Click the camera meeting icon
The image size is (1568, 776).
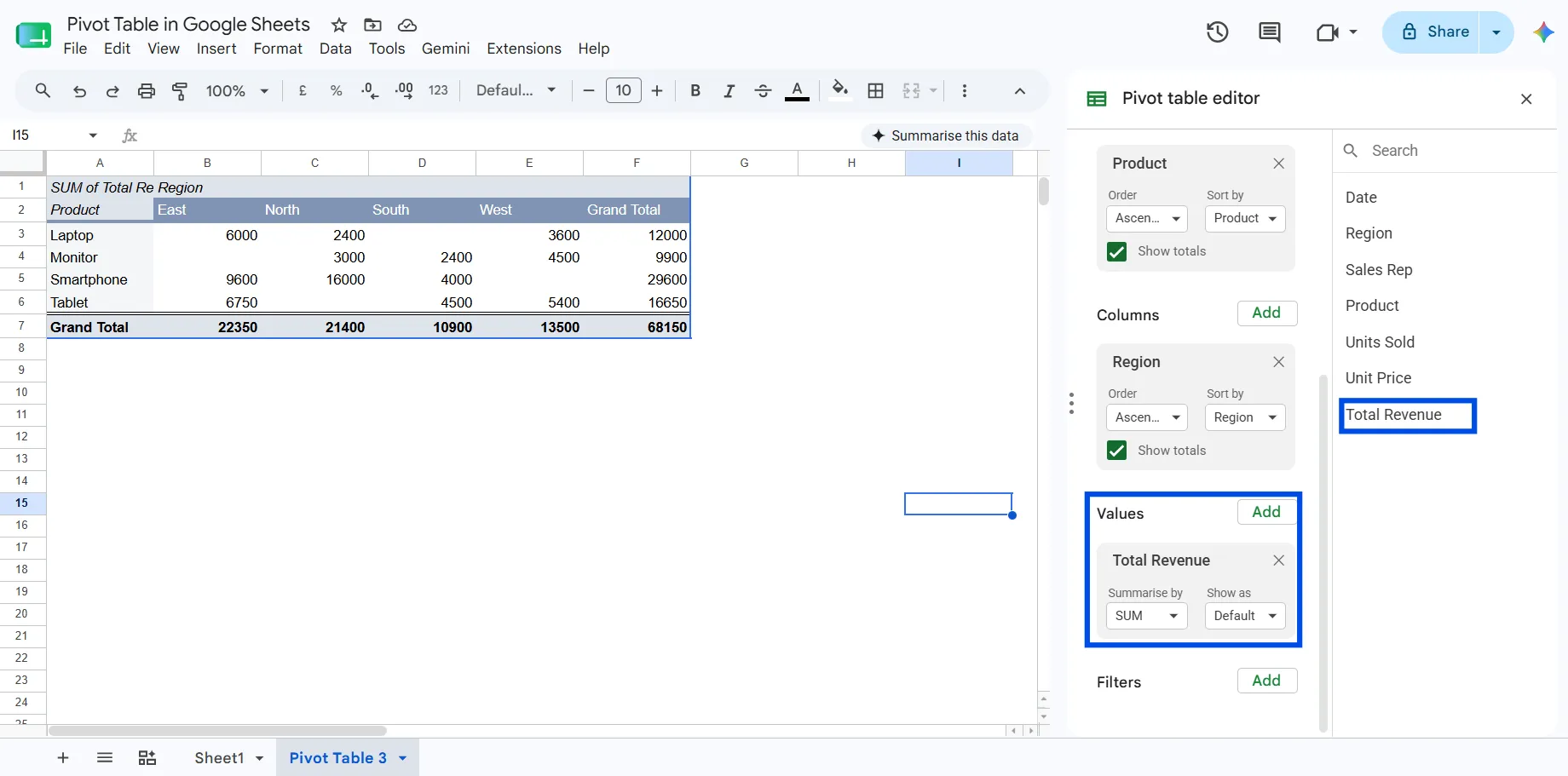pos(1327,32)
